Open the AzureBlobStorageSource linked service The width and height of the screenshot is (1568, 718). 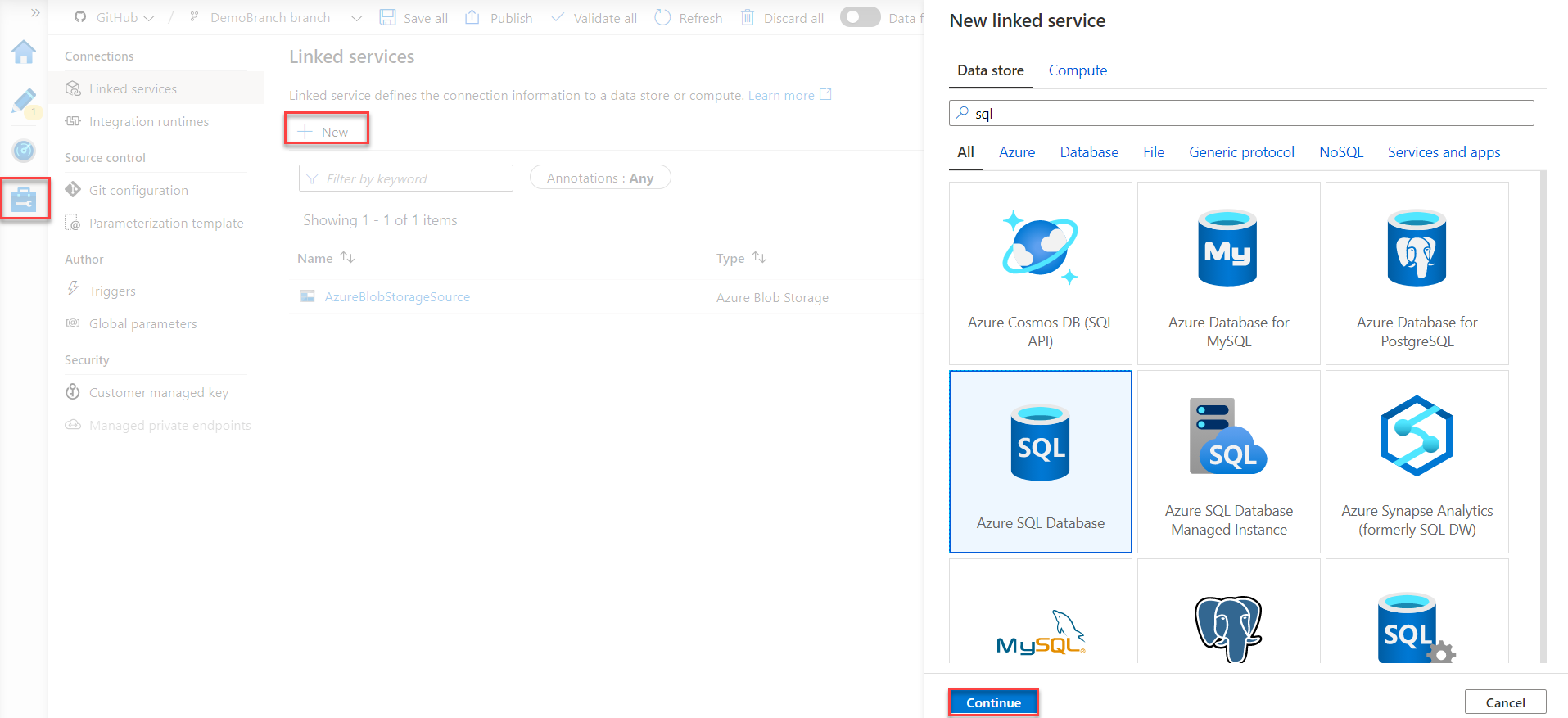(x=397, y=296)
